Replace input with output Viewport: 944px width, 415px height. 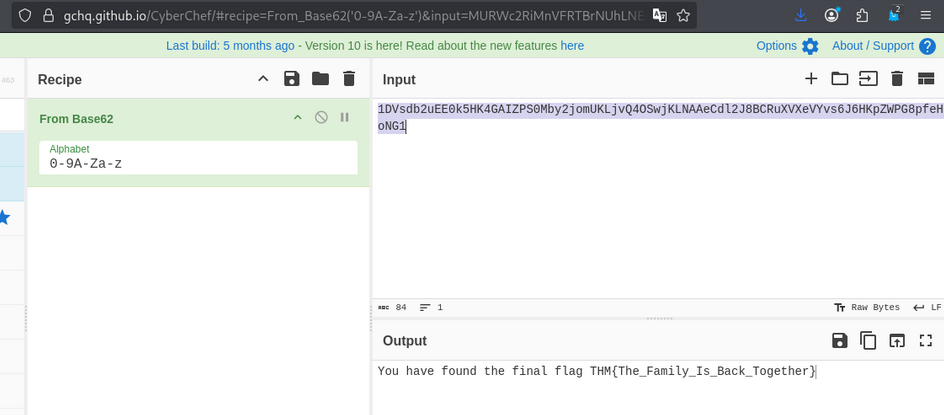(897, 341)
